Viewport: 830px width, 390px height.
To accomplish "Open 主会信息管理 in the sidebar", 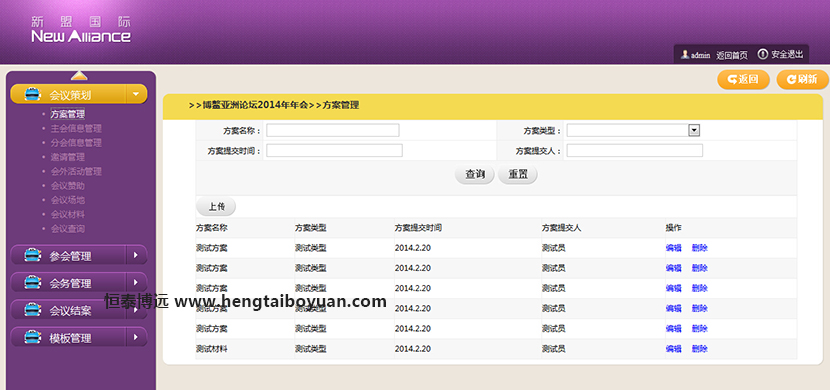I will 76,128.
